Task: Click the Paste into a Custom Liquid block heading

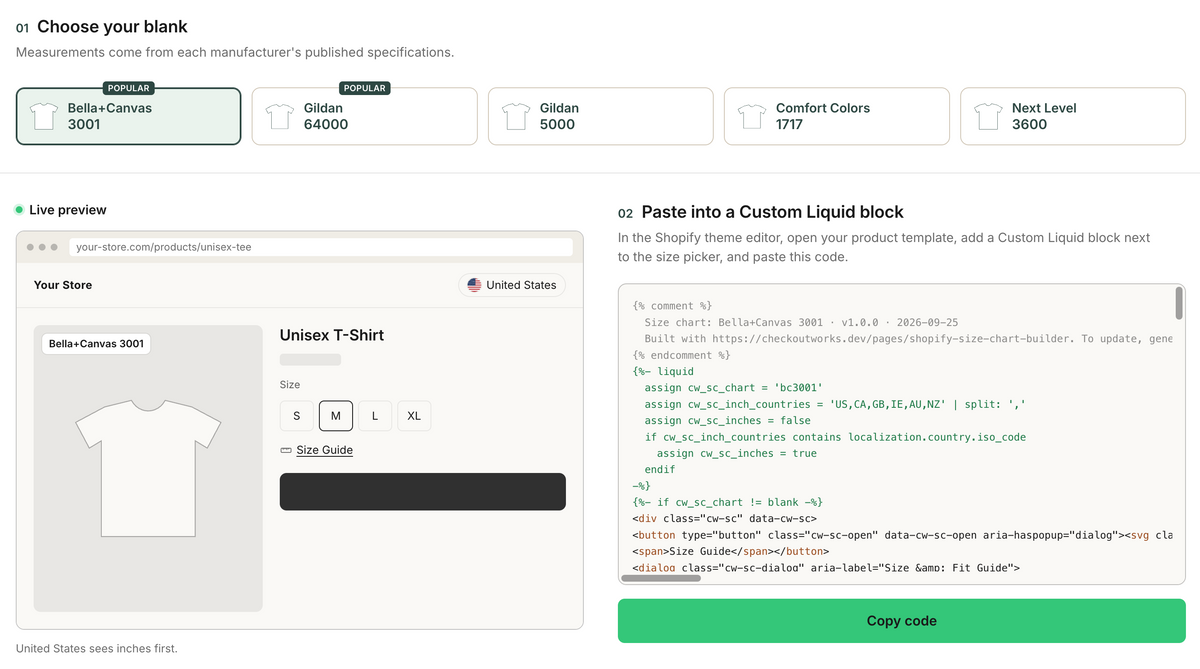Action: click(x=772, y=212)
